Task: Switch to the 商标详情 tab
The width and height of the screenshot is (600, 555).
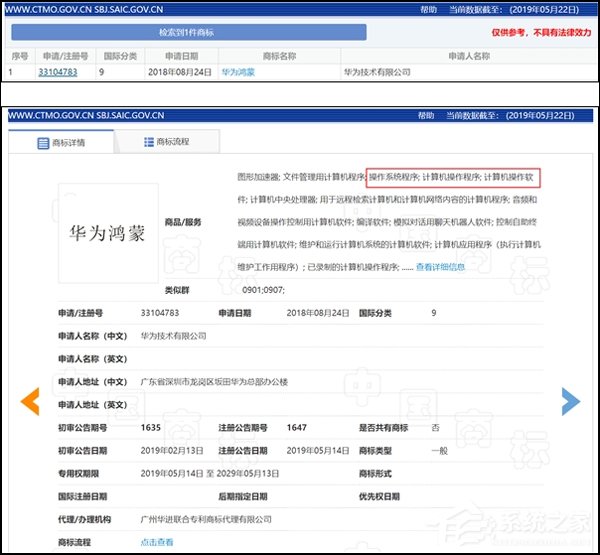Action: [x=61, y=142]
